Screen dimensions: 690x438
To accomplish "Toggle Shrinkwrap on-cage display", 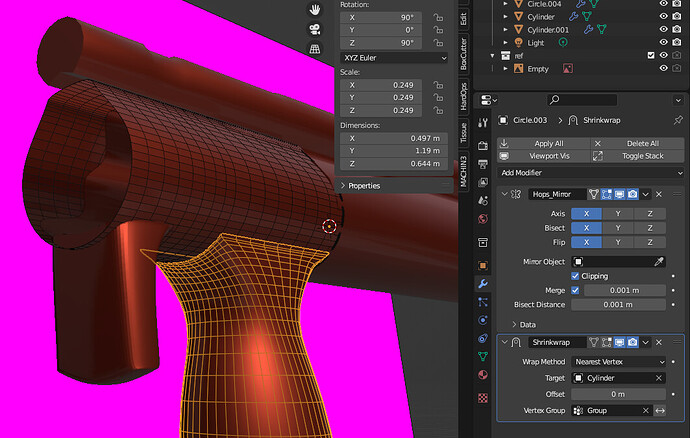I will [594, 342].
